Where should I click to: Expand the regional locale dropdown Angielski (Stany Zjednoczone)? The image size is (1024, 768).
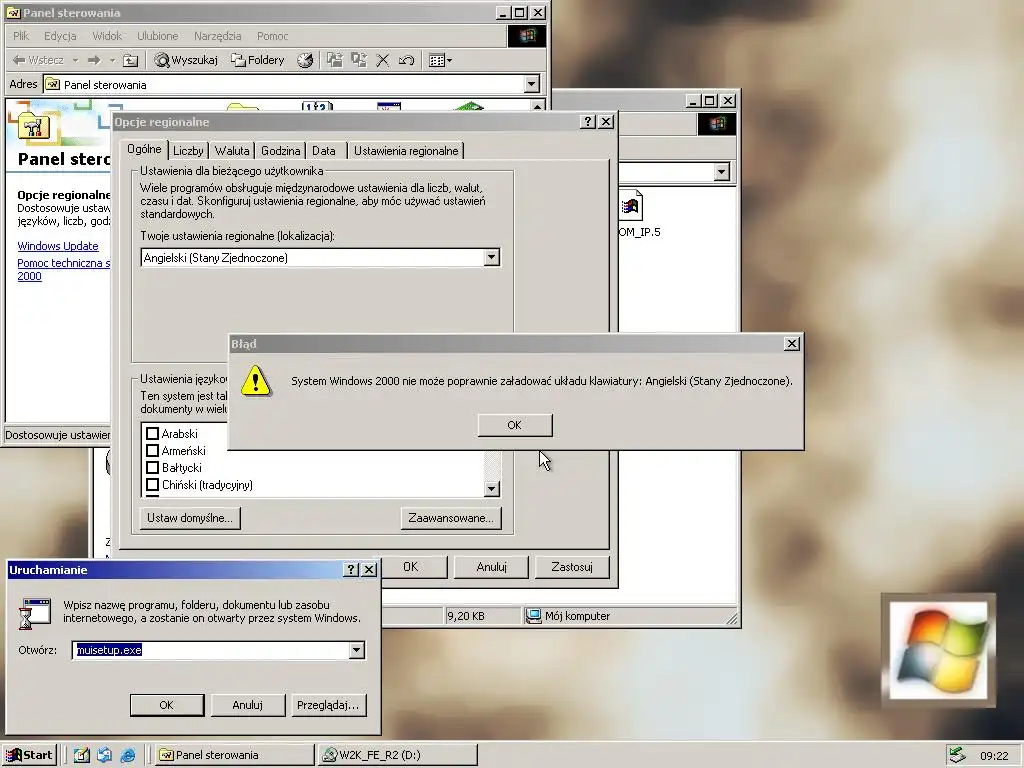coord(492,257)
